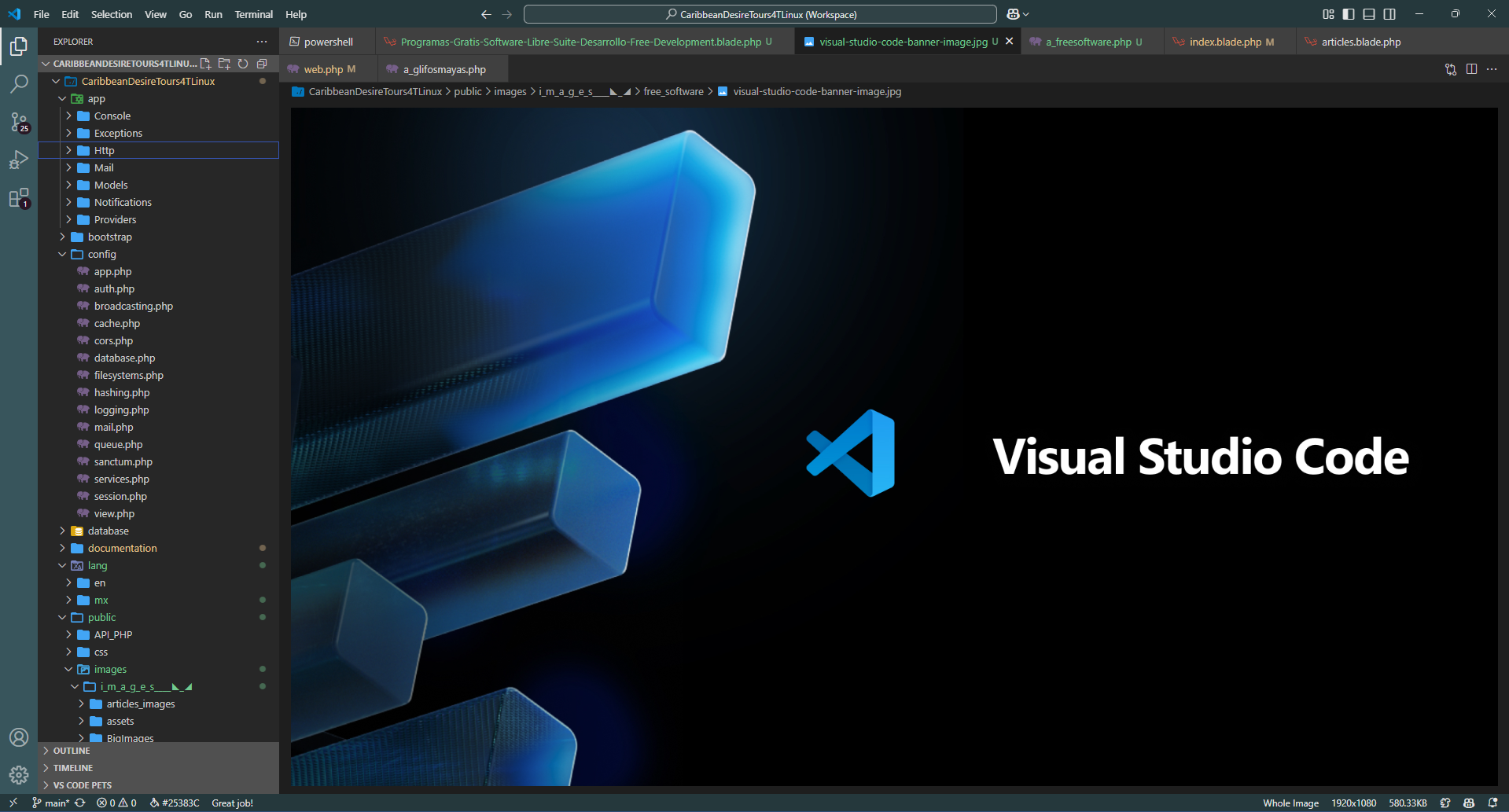This screenshot has height=812, width=1509.
Task: Refresh the Explorer tree
Action: (243, 64)
